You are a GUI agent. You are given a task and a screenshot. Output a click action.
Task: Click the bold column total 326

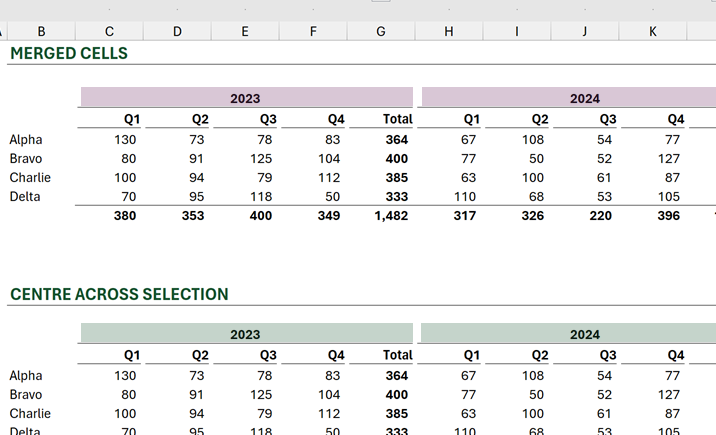[532, 216]
